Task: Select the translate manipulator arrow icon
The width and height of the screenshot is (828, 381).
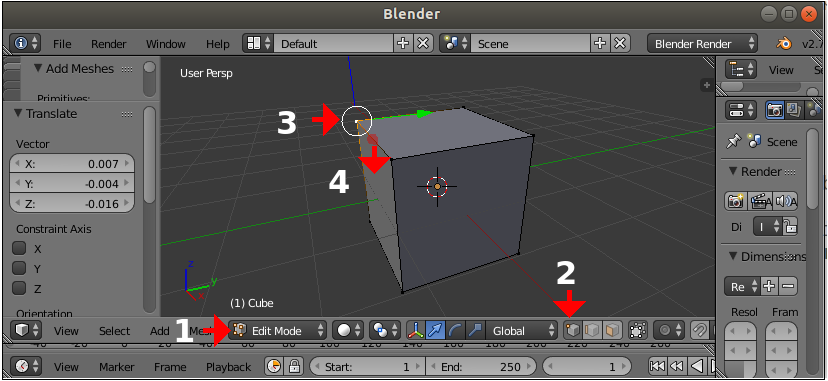Action: click(436, 331)
